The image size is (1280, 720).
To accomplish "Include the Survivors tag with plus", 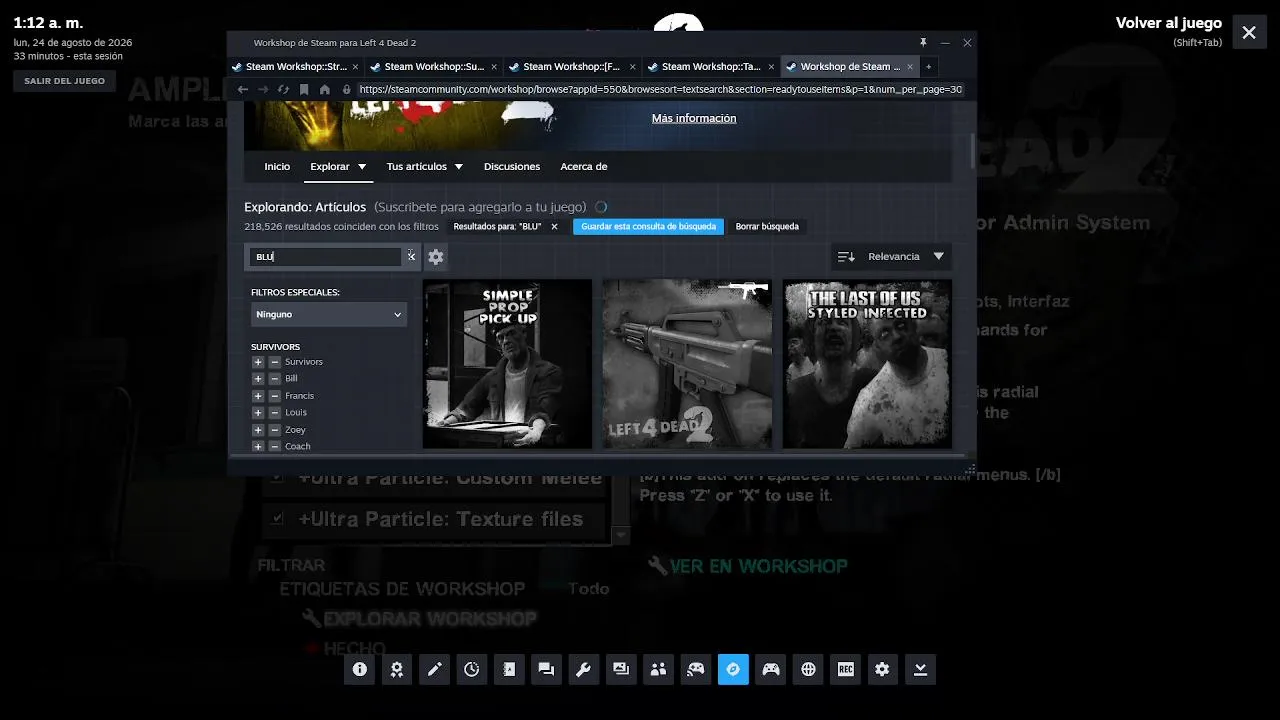I will [x=258, y=362].
